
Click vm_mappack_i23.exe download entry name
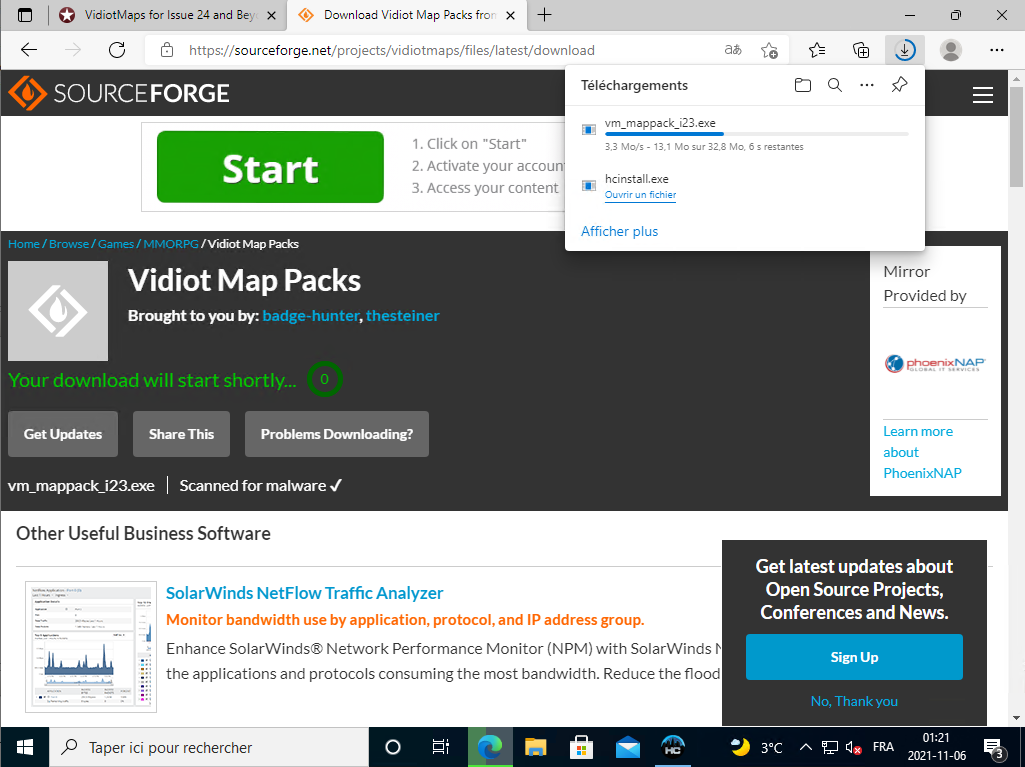click(660, 123)
